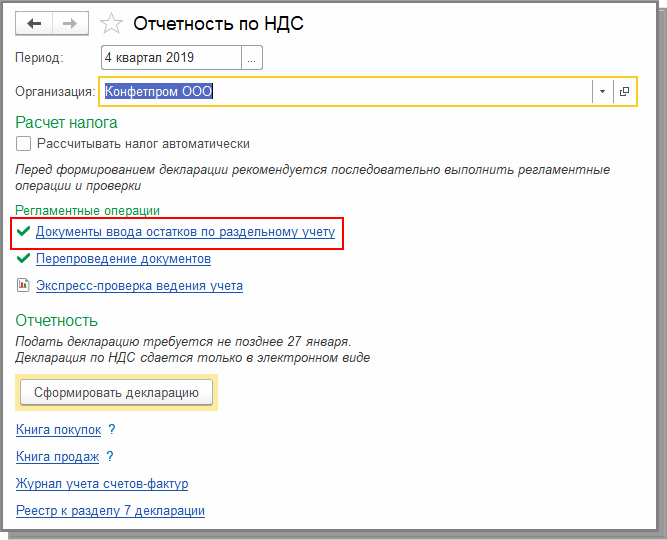Open Перепроведение документов link
Image resolution: width=667 pixels, height=540 pixels.
pos(123,259)
